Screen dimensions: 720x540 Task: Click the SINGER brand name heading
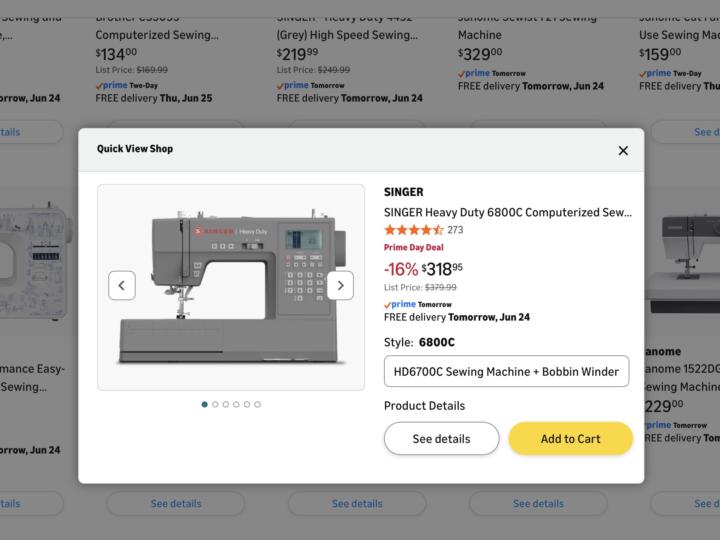point(404,192)
